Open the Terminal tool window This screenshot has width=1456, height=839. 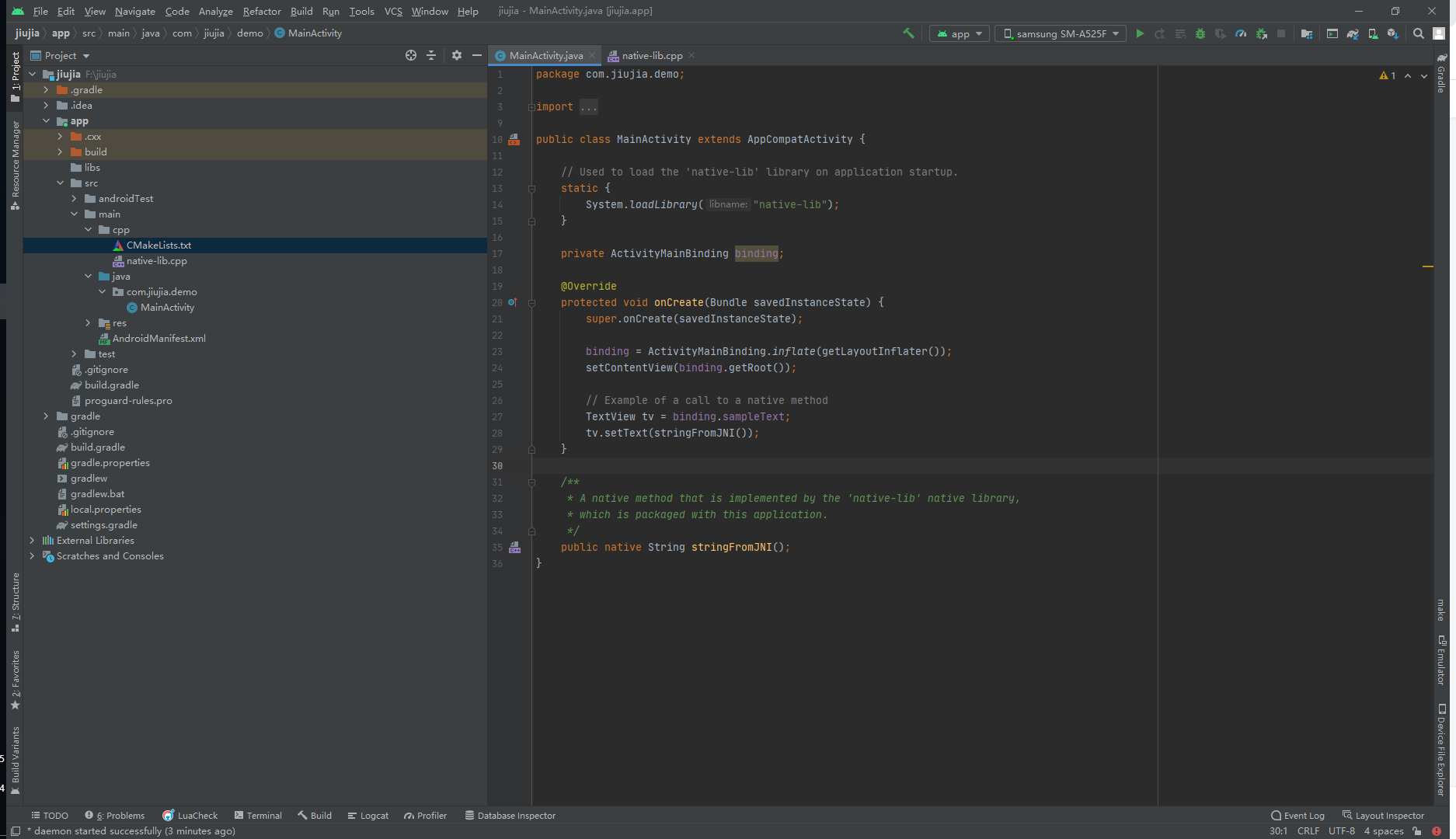coord(258,816)
